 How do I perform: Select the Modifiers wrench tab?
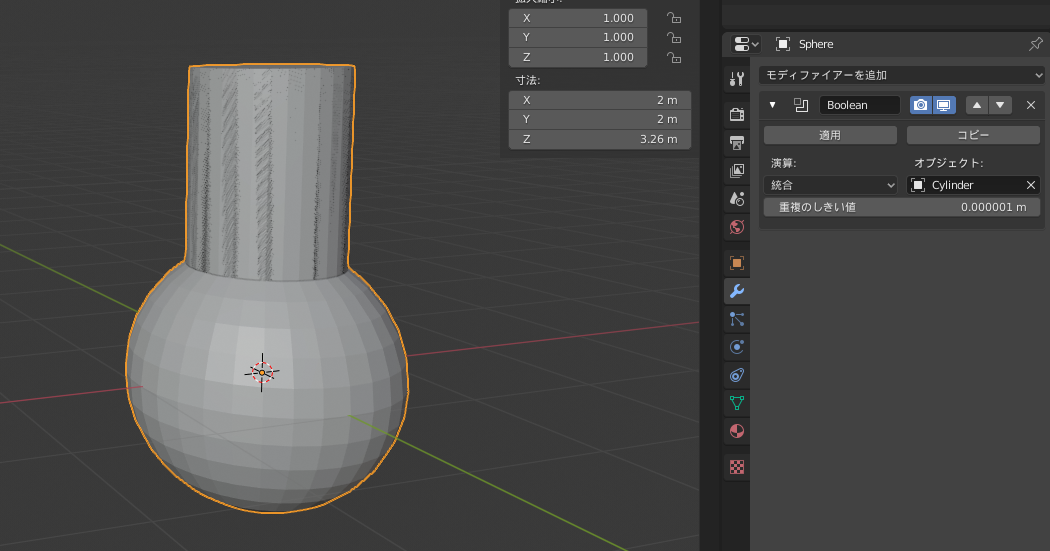pyautogui.click(x=737, y=291)
